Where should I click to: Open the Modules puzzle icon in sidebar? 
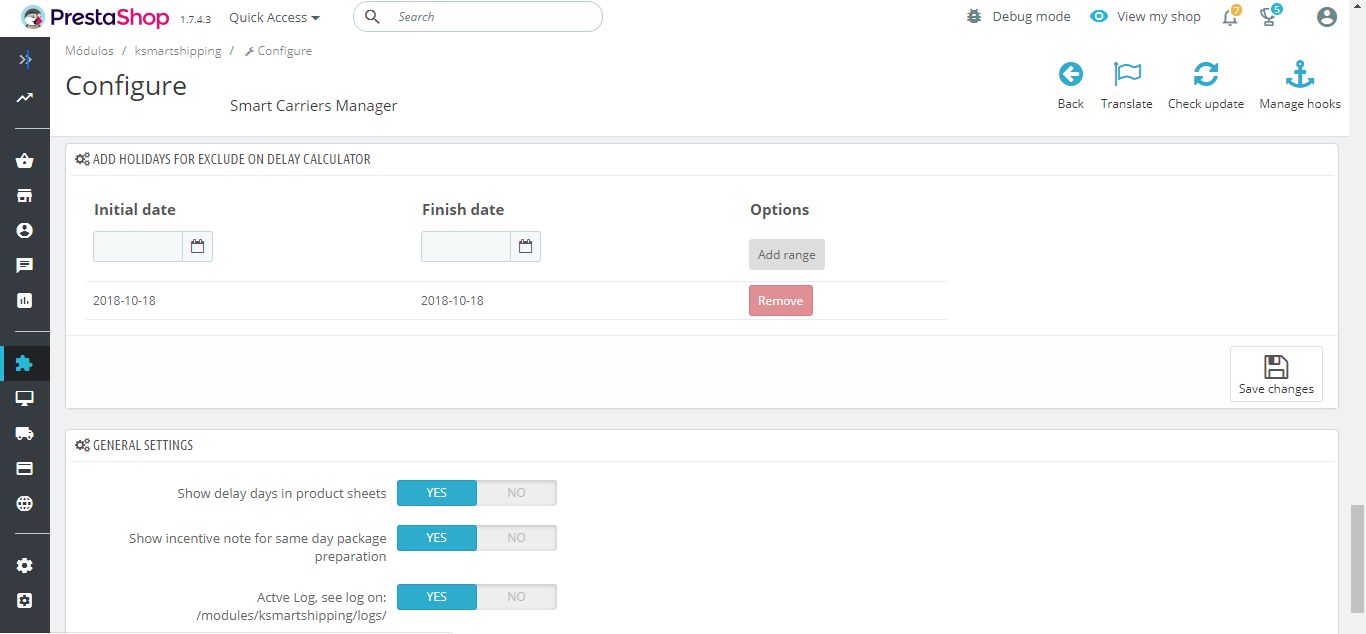pyautogui.click(x=25, y=363)
